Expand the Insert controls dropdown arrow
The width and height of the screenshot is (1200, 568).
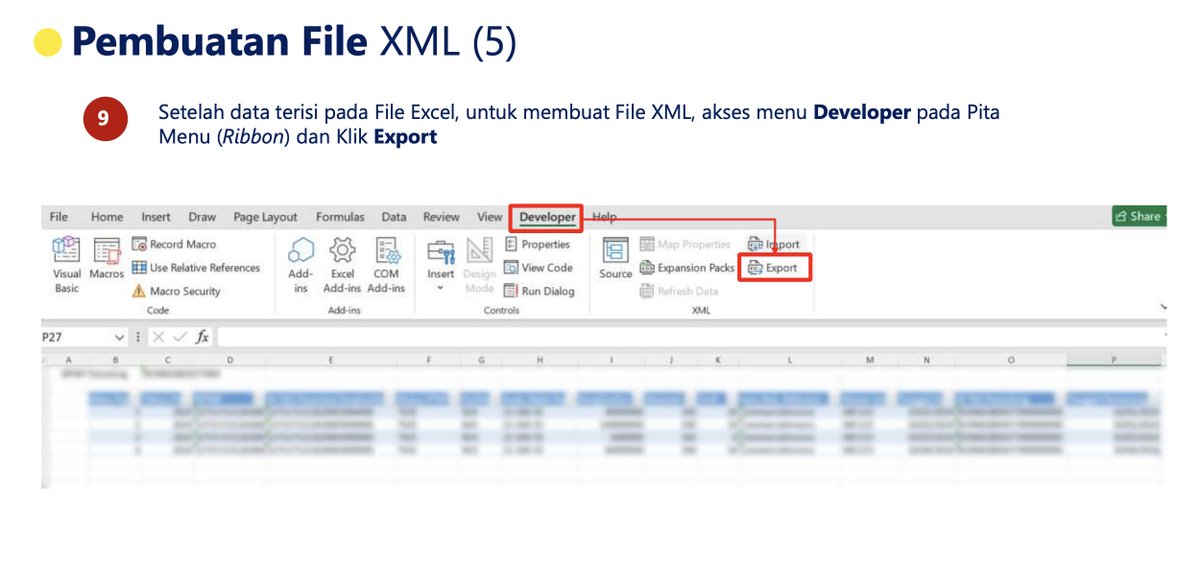441,288
